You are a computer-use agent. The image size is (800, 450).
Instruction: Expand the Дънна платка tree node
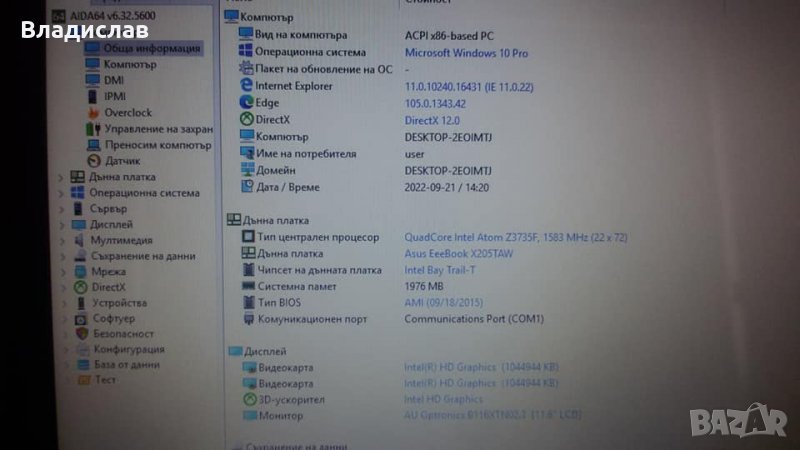(61, 177)
